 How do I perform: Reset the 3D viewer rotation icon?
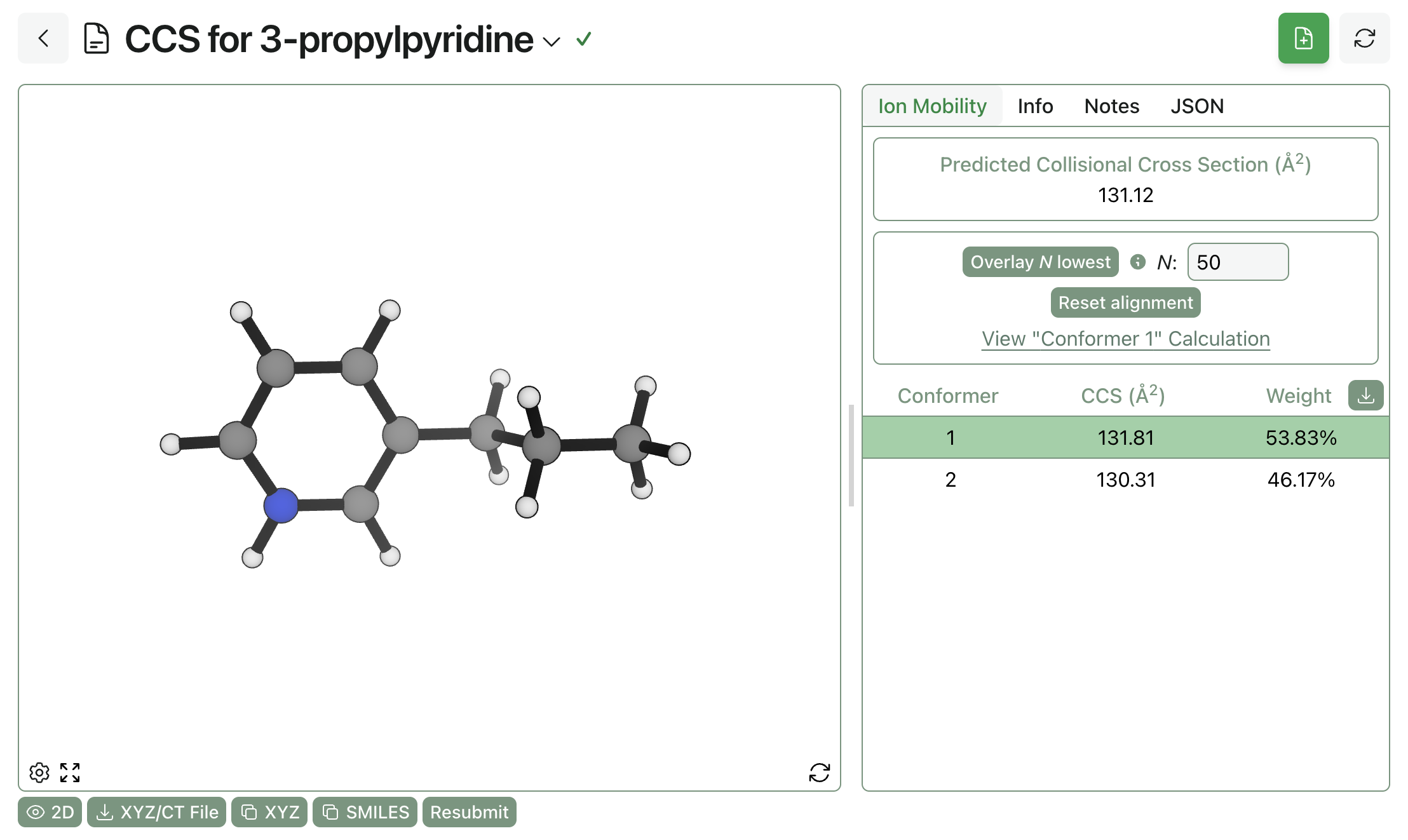[x=819, y=773]
